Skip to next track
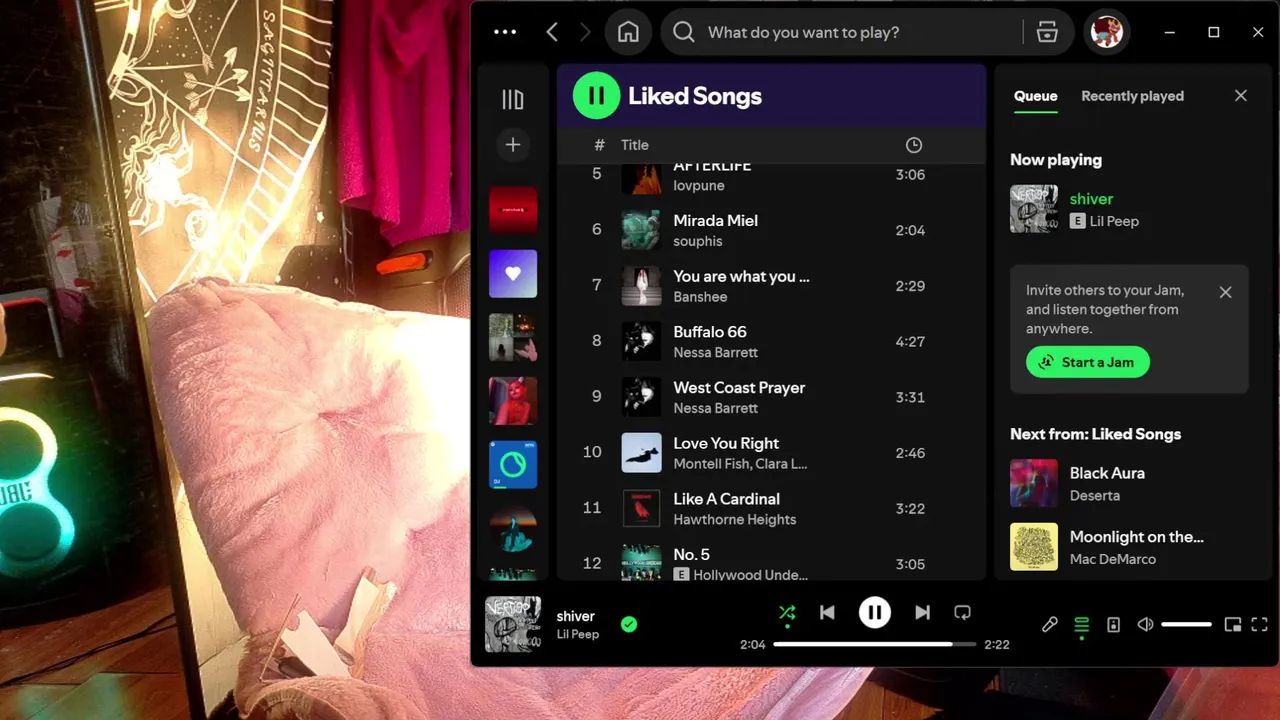1280x720 pixels. 922,612
